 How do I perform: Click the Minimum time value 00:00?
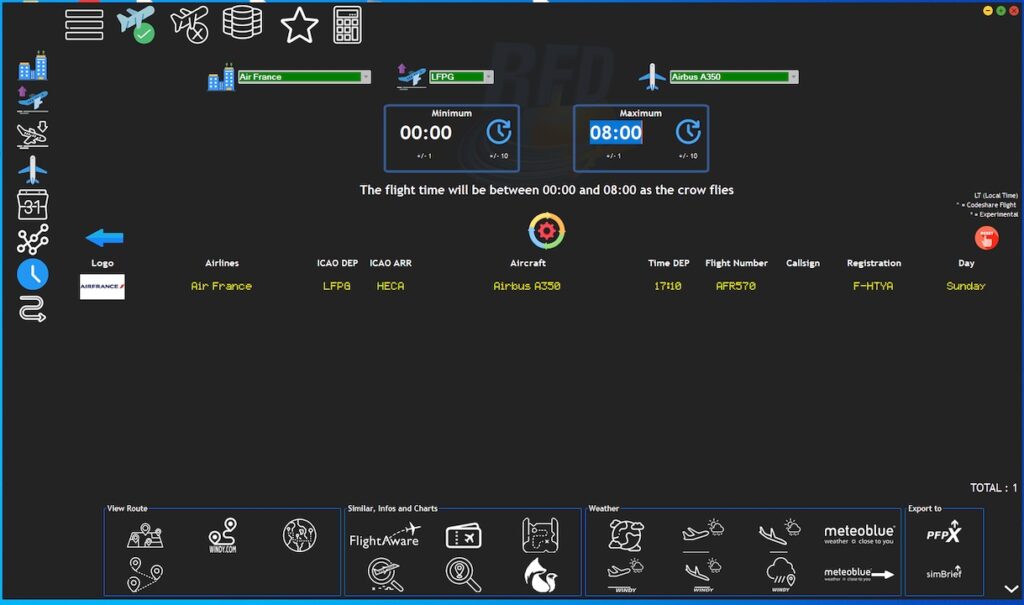[x=426, y=133]
